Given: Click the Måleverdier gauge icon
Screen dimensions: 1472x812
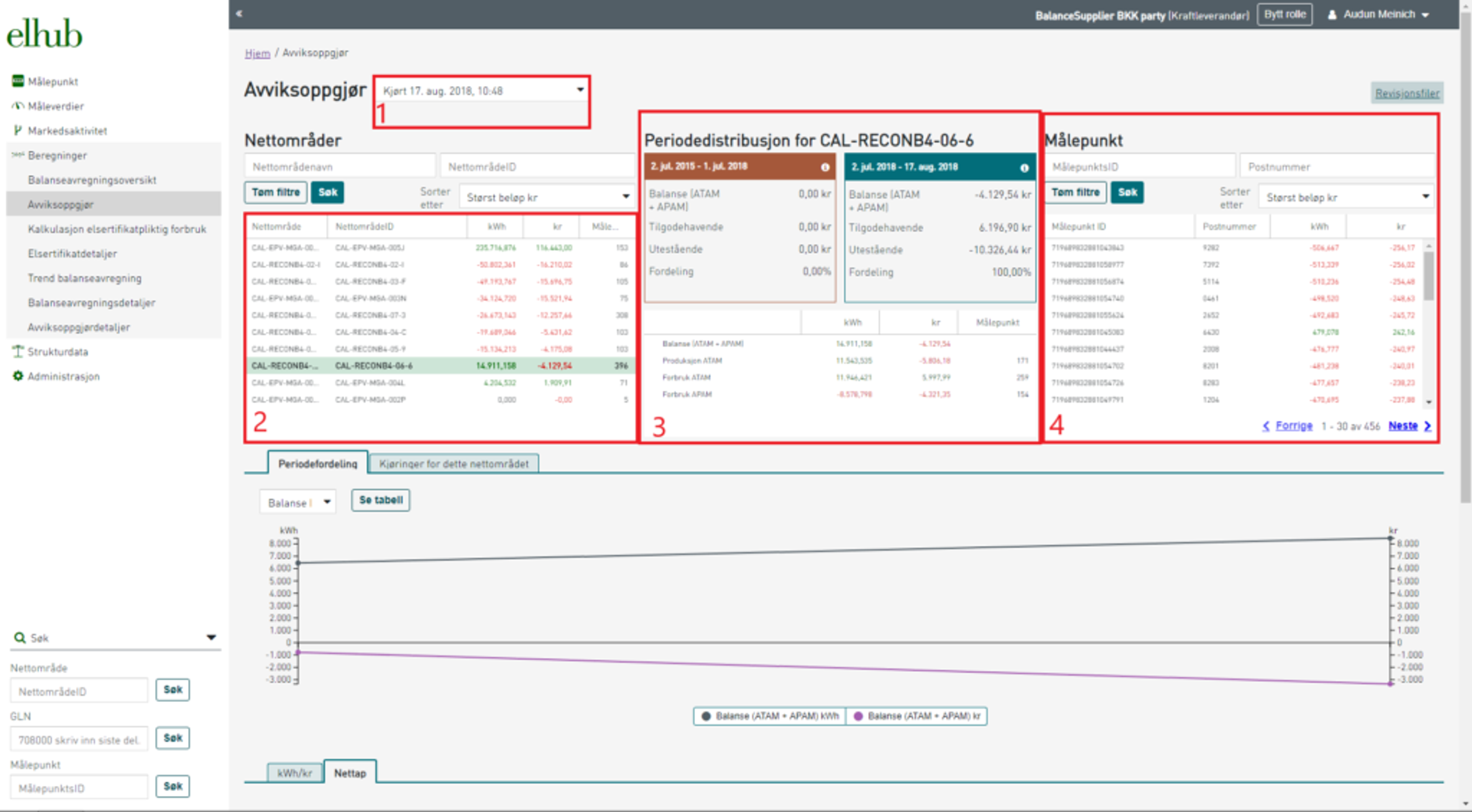Looking at the screenshot, I should tap(18, 106).
